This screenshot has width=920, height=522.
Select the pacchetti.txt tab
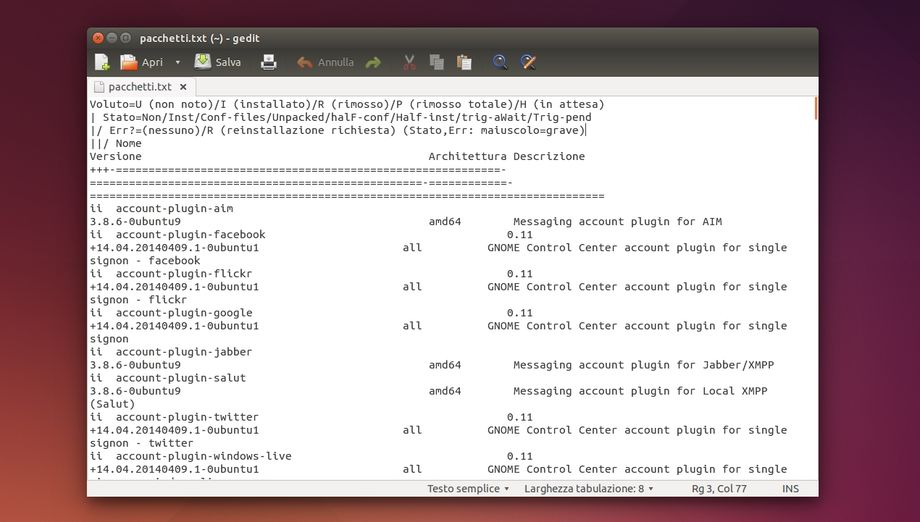tap(139, 87)
